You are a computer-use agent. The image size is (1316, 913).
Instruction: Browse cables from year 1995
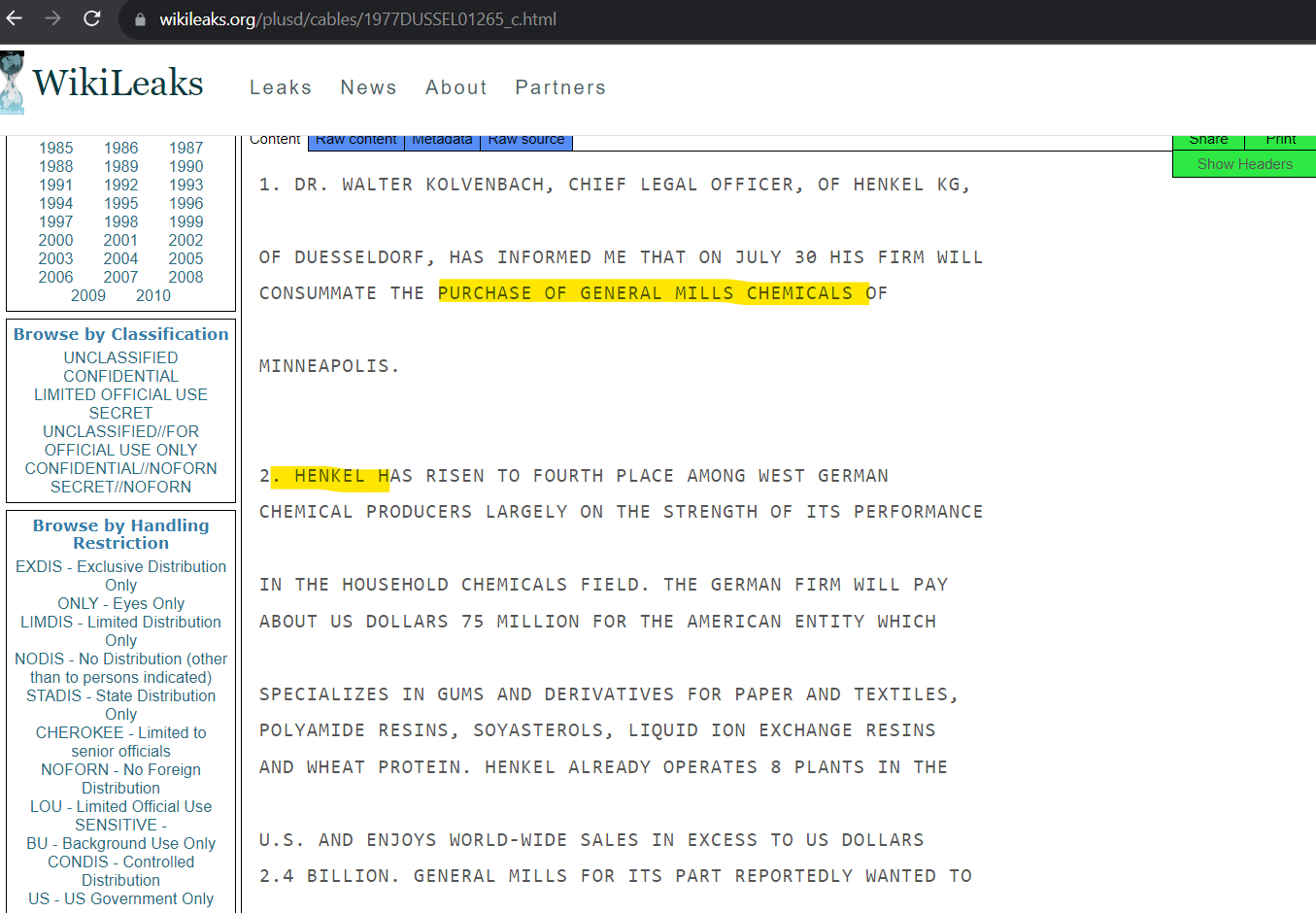click(x=121, y=203)
